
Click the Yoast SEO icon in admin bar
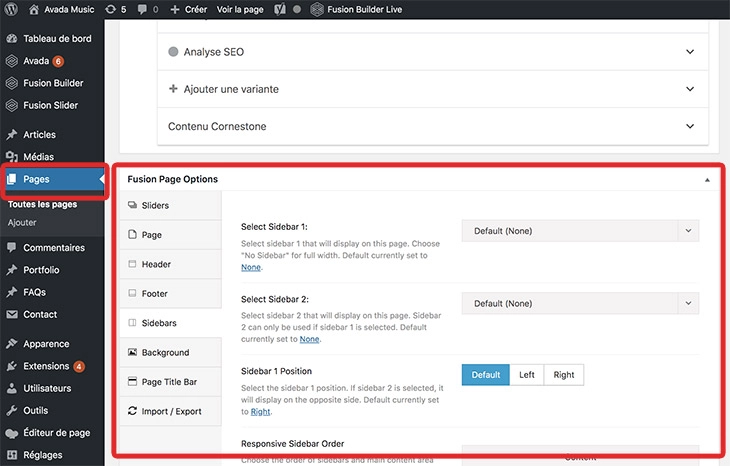coord(280,9)
